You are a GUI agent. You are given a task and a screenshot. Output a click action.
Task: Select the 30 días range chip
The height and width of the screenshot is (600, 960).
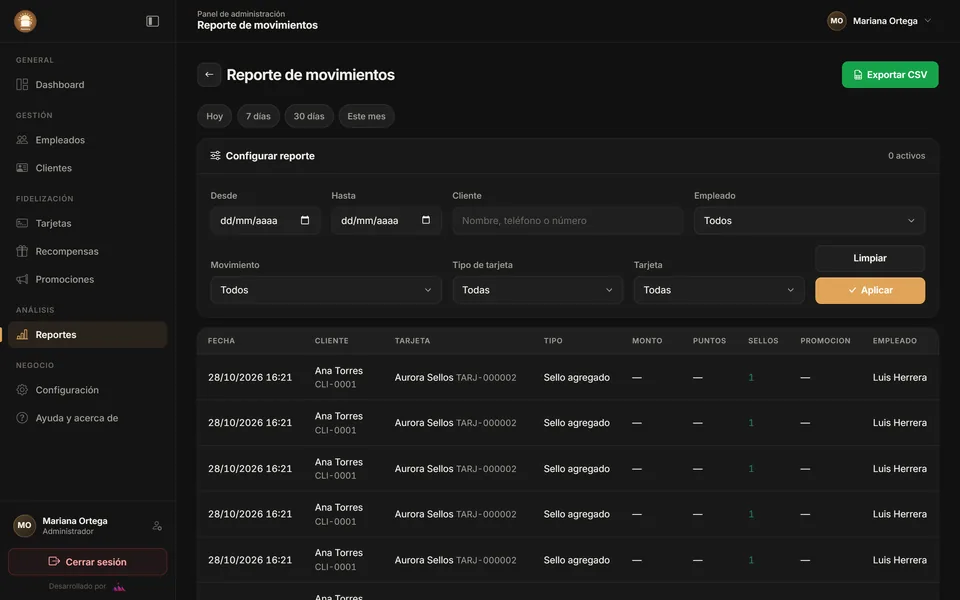coord(309,116)
